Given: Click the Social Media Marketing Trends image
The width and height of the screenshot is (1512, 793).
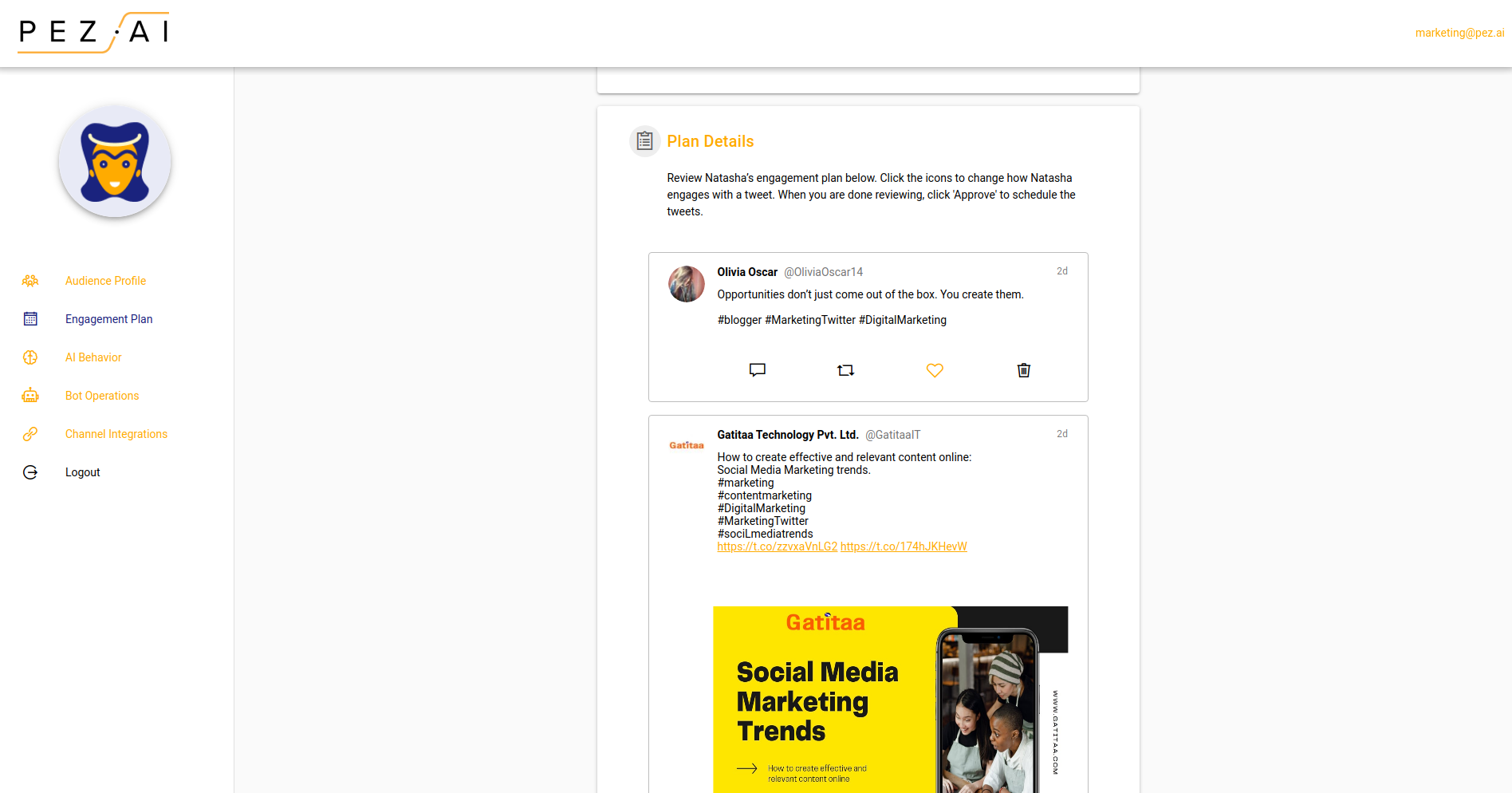Looking at the screenshot, I should coord(890,699).
